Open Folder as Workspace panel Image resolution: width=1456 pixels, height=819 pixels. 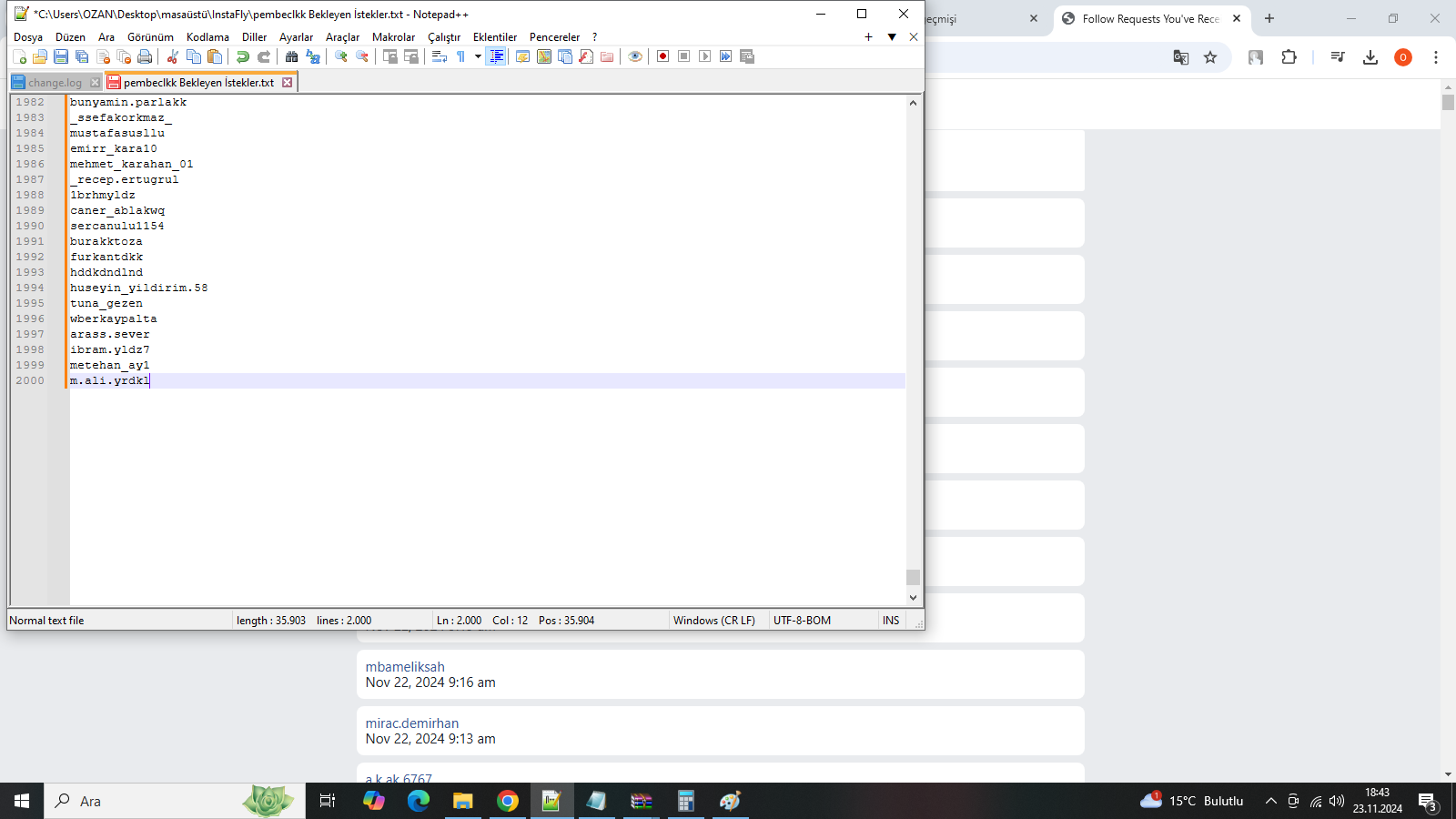pos(607,56)
